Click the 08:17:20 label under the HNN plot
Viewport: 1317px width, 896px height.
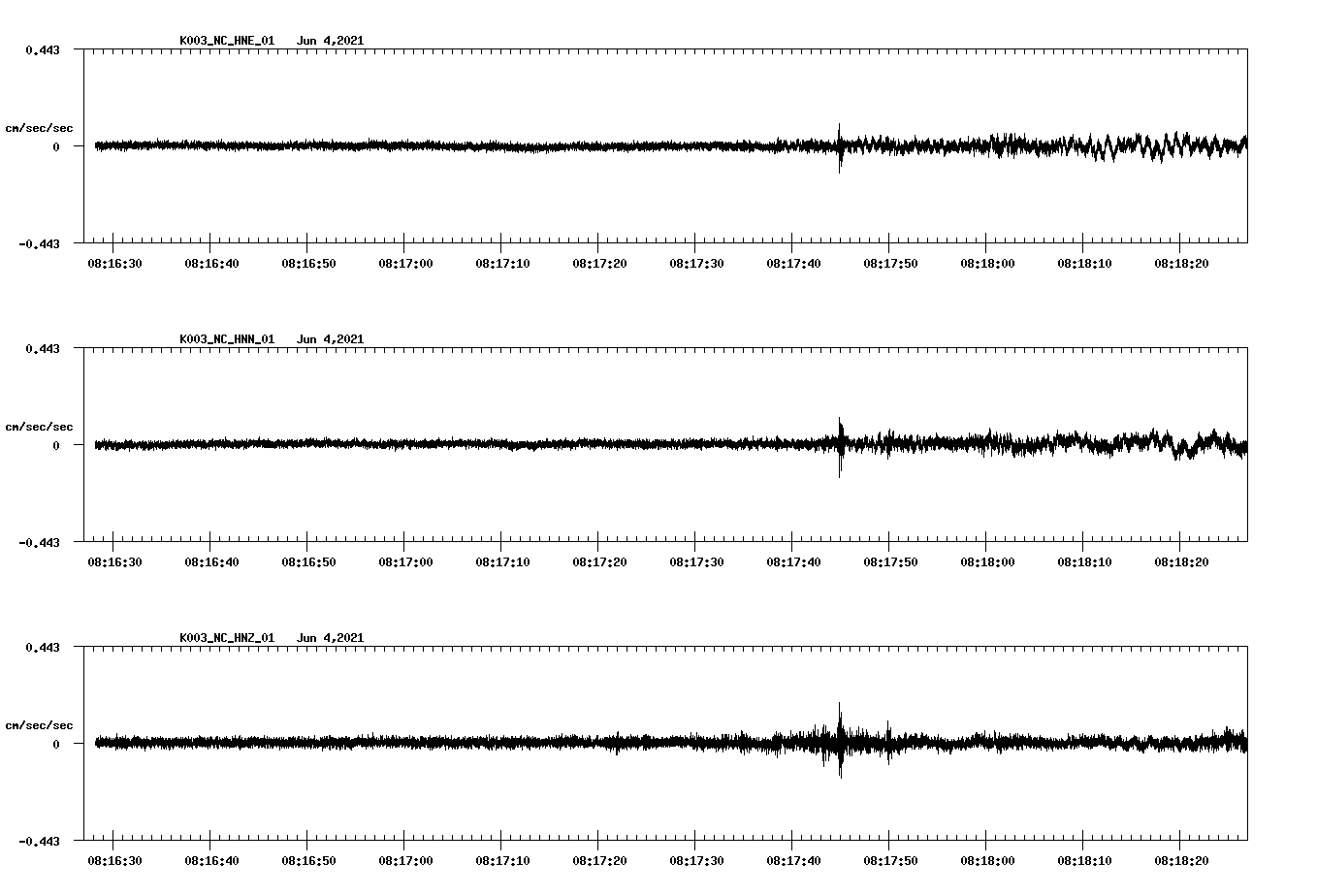click(x=599, y=561)
